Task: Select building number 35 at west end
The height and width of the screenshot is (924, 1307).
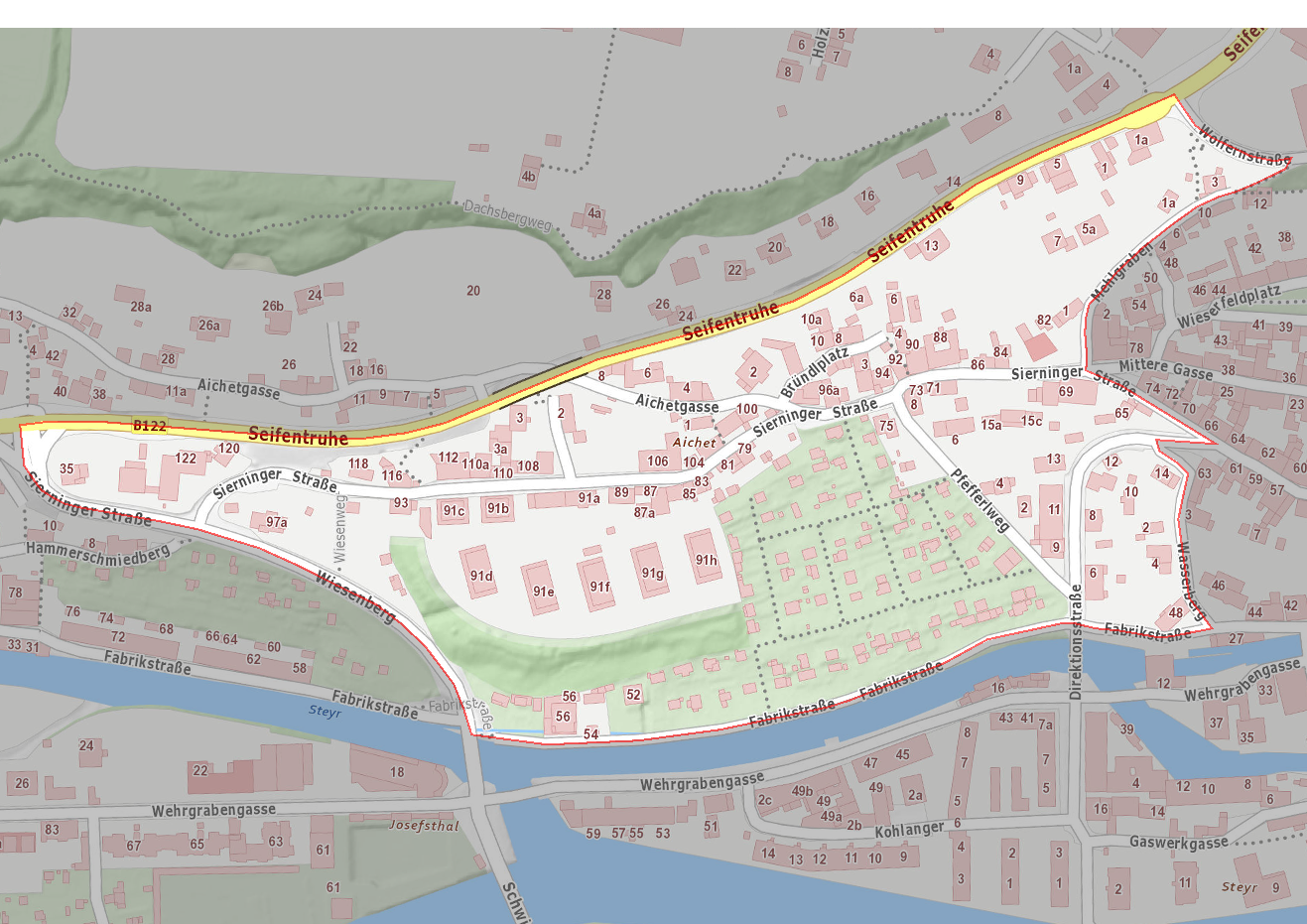Action: 66,468
